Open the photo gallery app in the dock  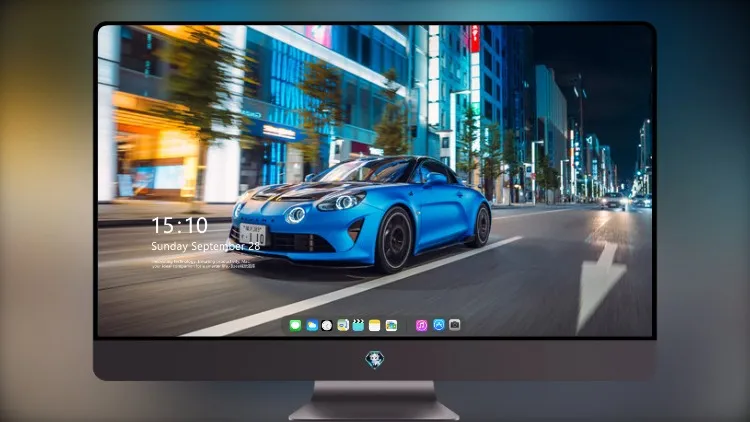coord(391,325)
